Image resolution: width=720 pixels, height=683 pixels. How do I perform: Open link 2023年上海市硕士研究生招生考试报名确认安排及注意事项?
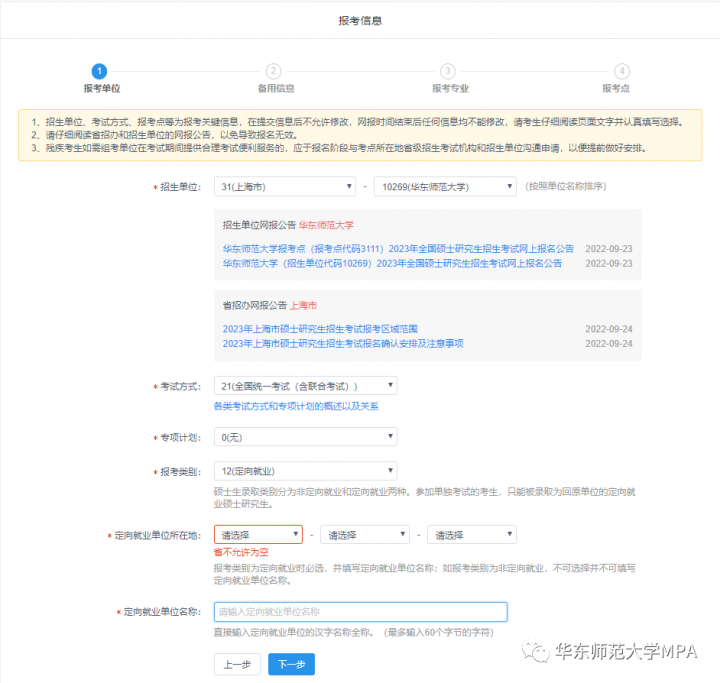tap(343, 344)
